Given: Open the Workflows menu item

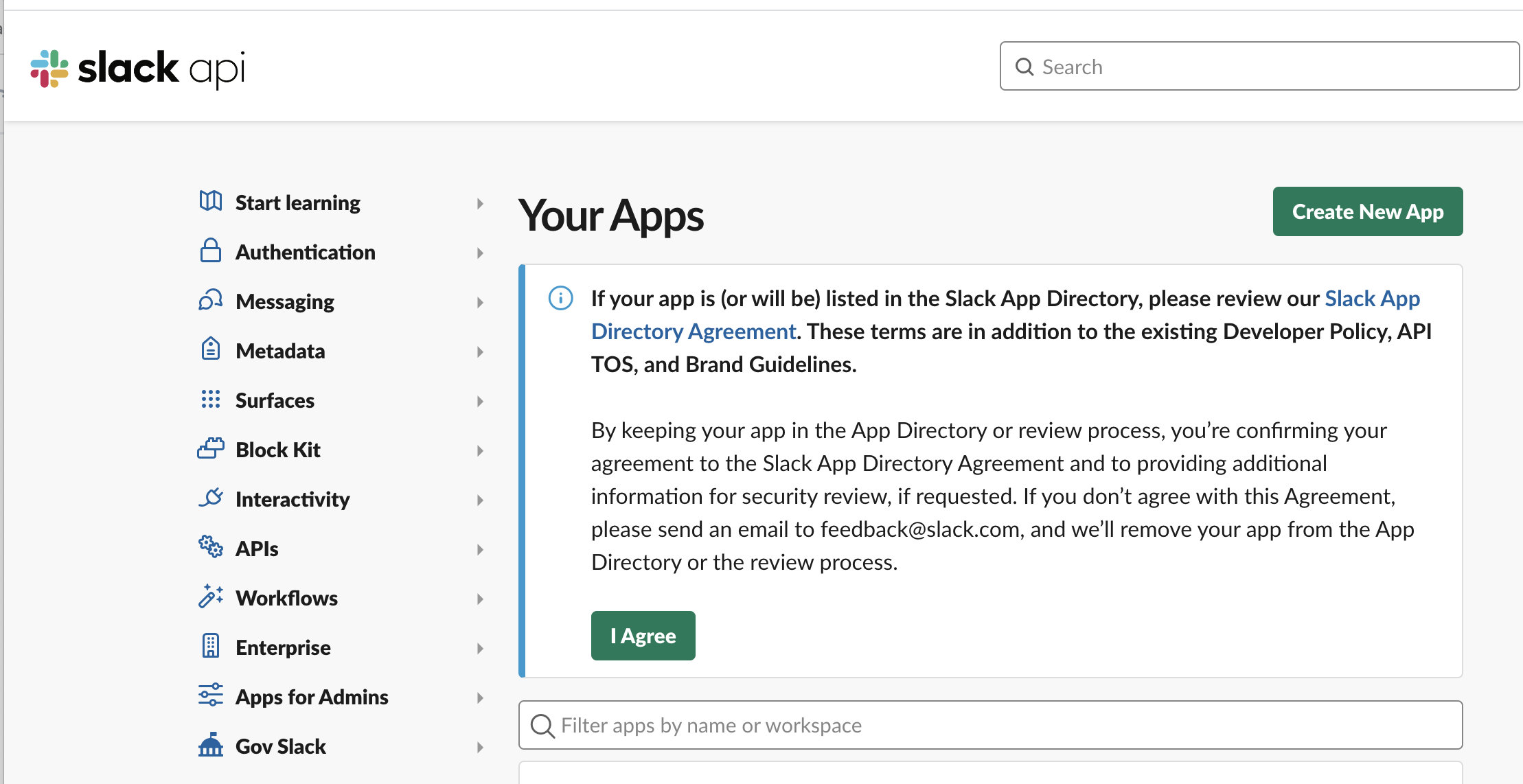Looking at the screenshot, I should (286, 598).
